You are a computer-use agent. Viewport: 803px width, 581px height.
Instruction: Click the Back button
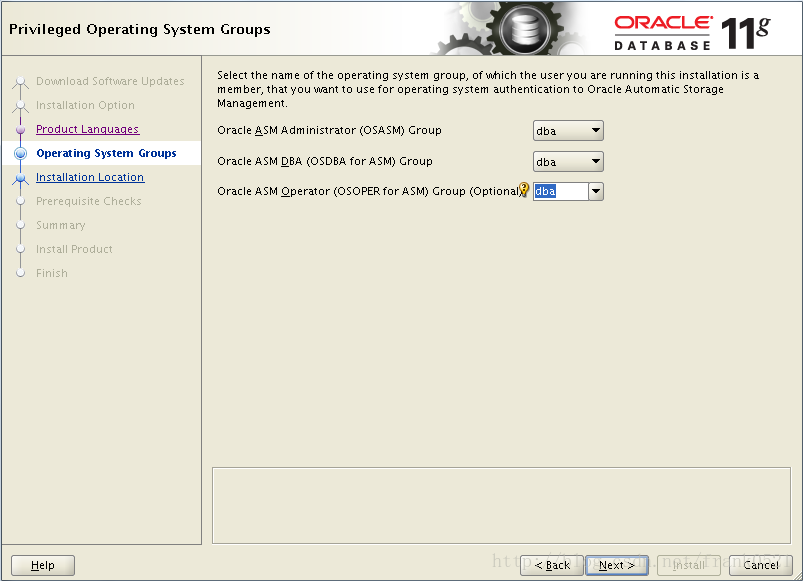point(552,565)
